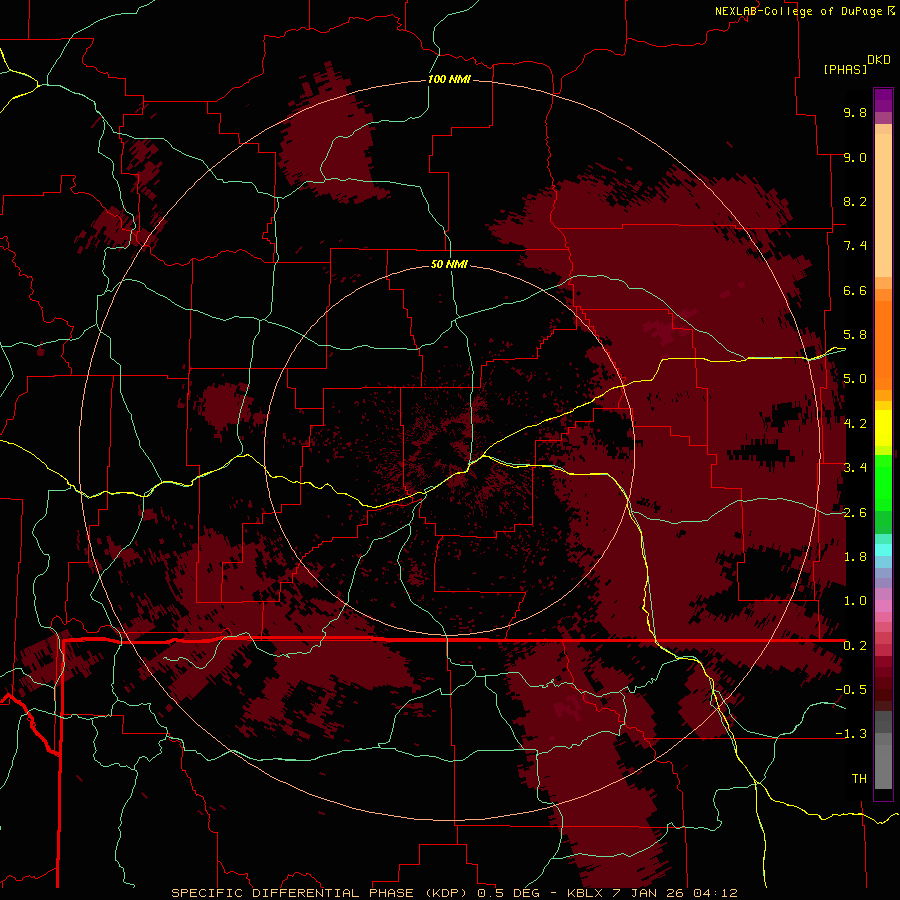Click the [PHAS] legend label
The image size is (900, 900).
pos(845,69)
